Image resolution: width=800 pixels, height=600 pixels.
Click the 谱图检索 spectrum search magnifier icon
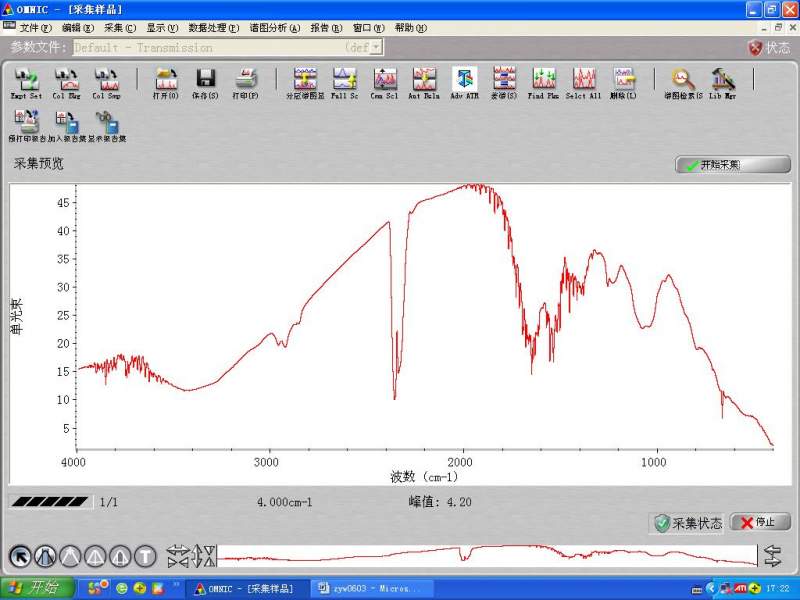(x=683, y=83)
